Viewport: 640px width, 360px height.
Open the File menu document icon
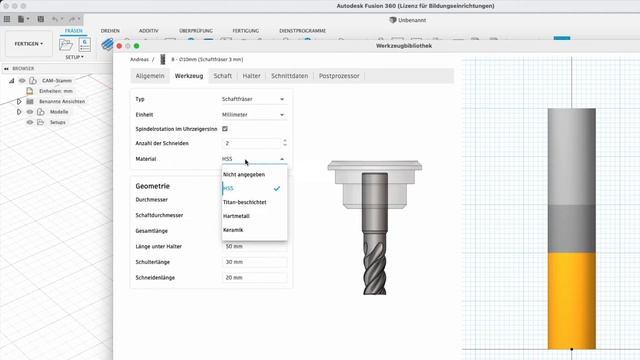click(x=21, y=19)
